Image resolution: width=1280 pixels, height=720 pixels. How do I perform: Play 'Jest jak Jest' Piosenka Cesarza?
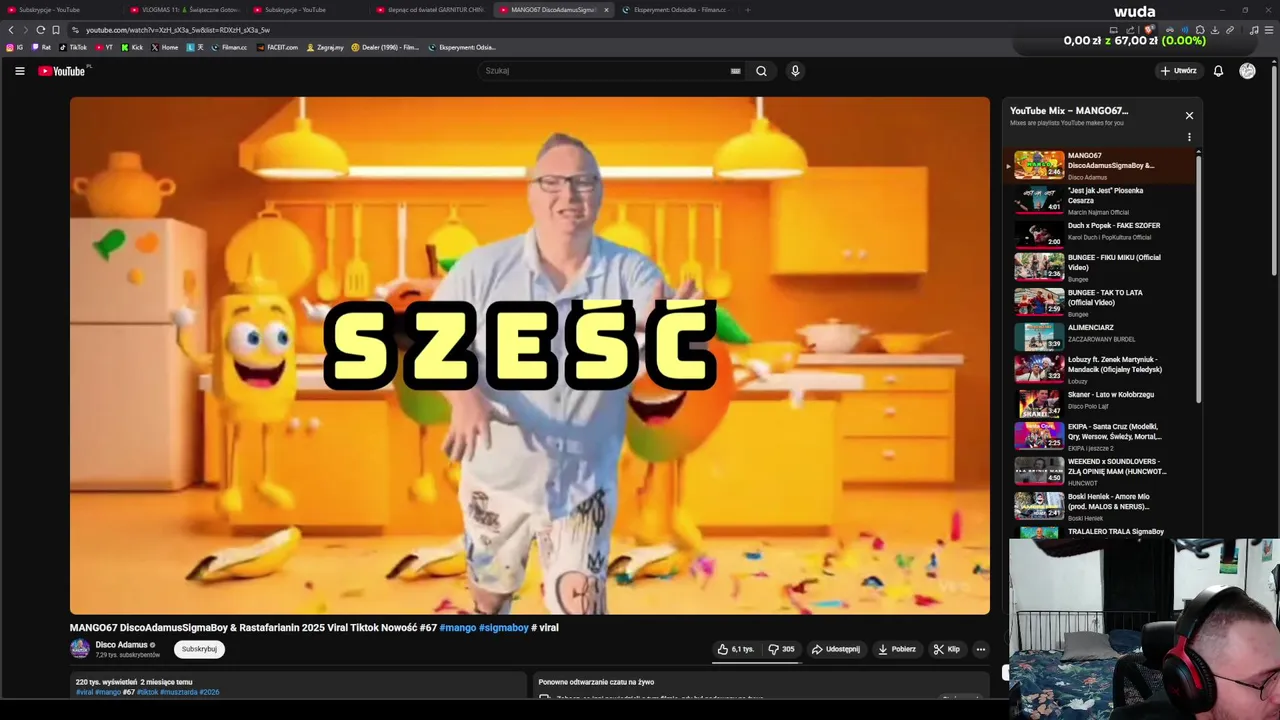[x=1100, y=201]
